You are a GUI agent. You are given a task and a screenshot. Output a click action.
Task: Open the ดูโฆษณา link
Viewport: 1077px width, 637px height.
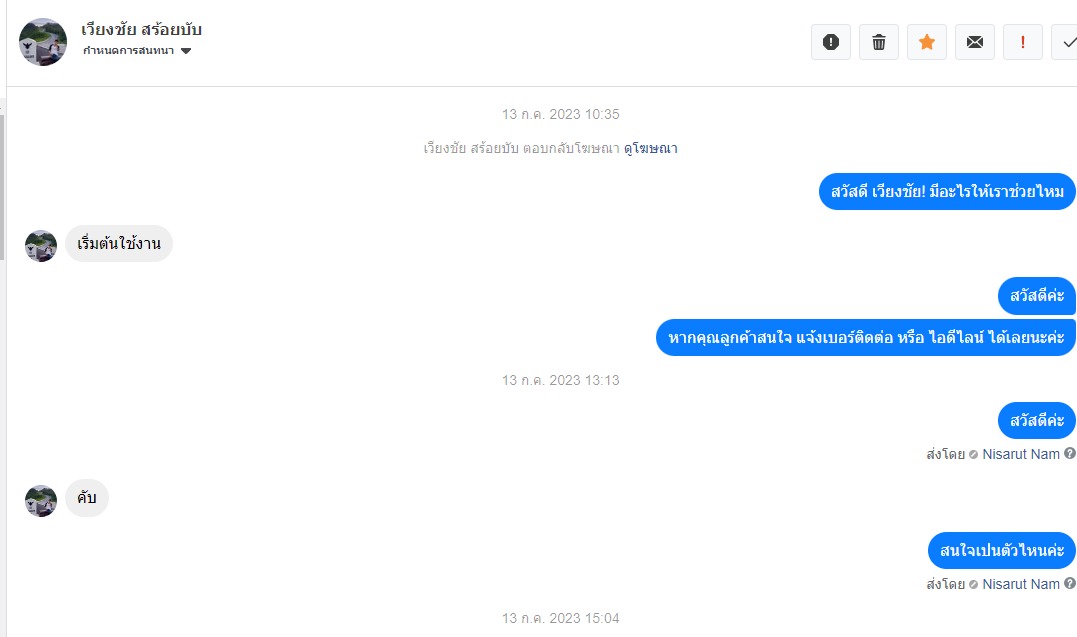pyautogui.click(x=650, y=148)
